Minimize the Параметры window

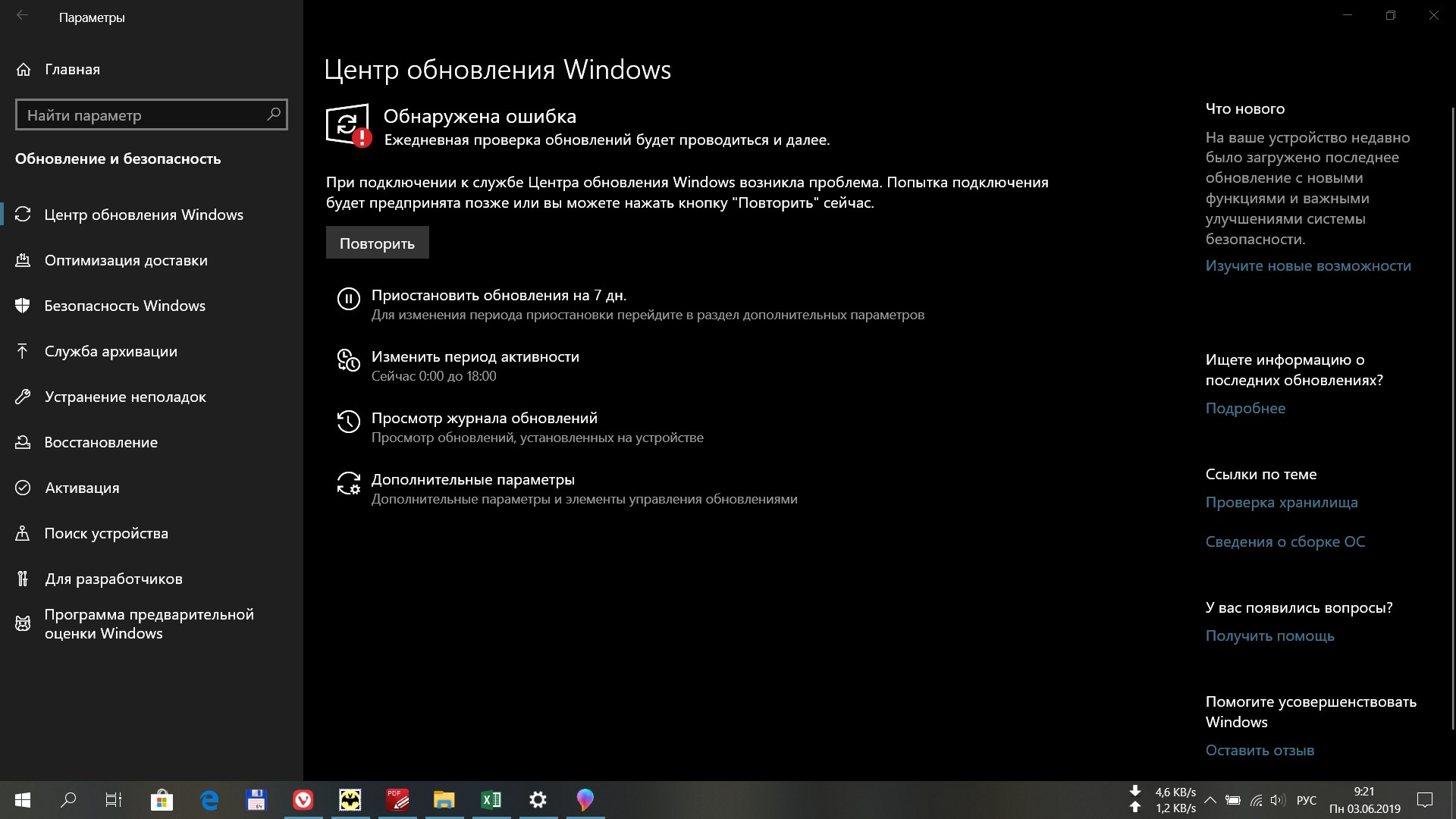[x=1348, y=15]
